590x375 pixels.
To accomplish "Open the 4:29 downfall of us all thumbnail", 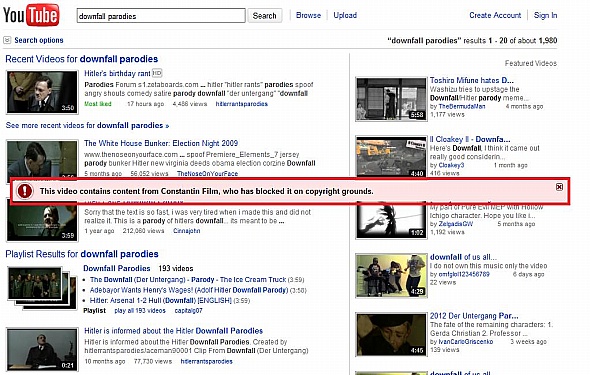I will [391, 276].
